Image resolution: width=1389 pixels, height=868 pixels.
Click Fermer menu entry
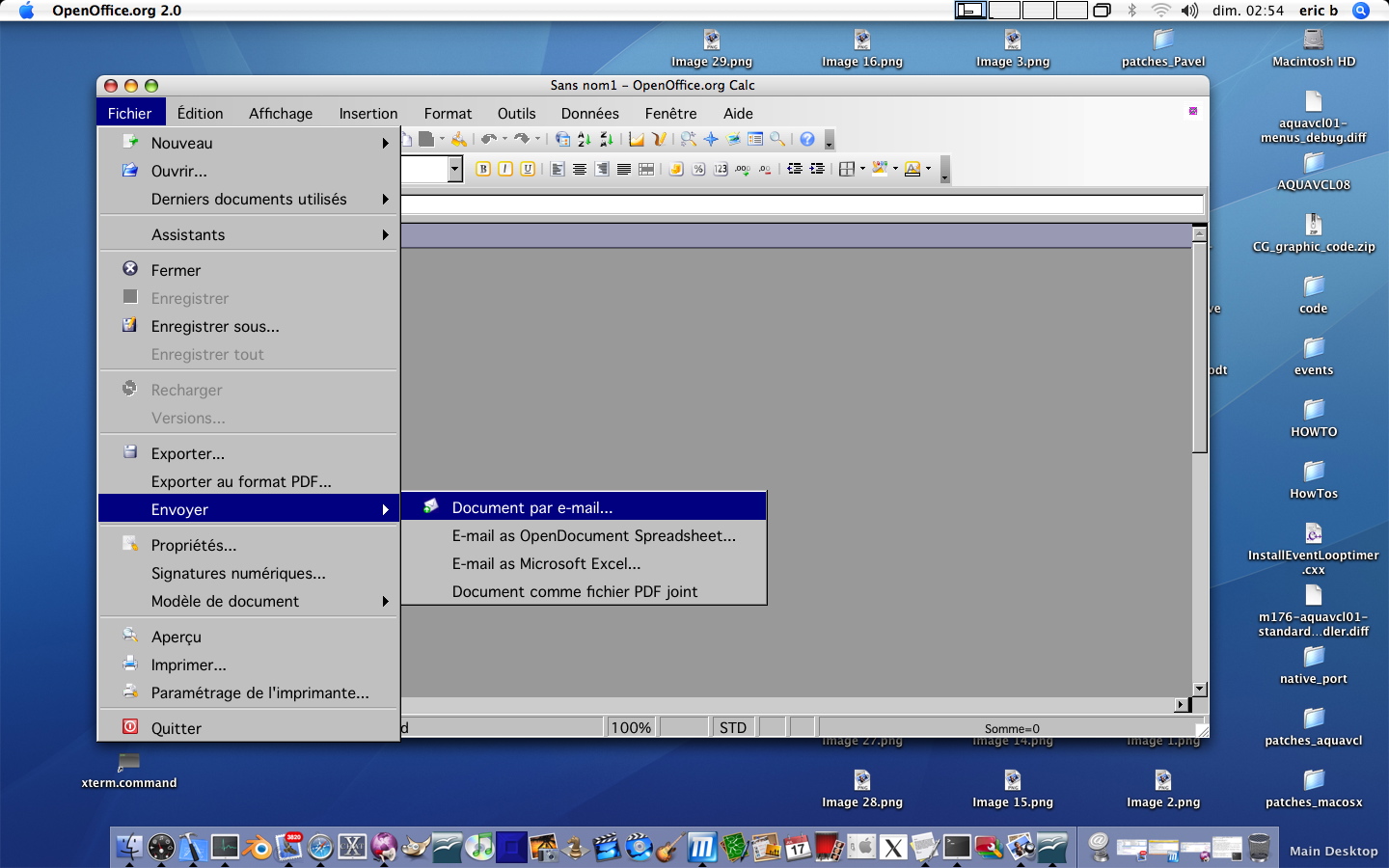point(249,270)
